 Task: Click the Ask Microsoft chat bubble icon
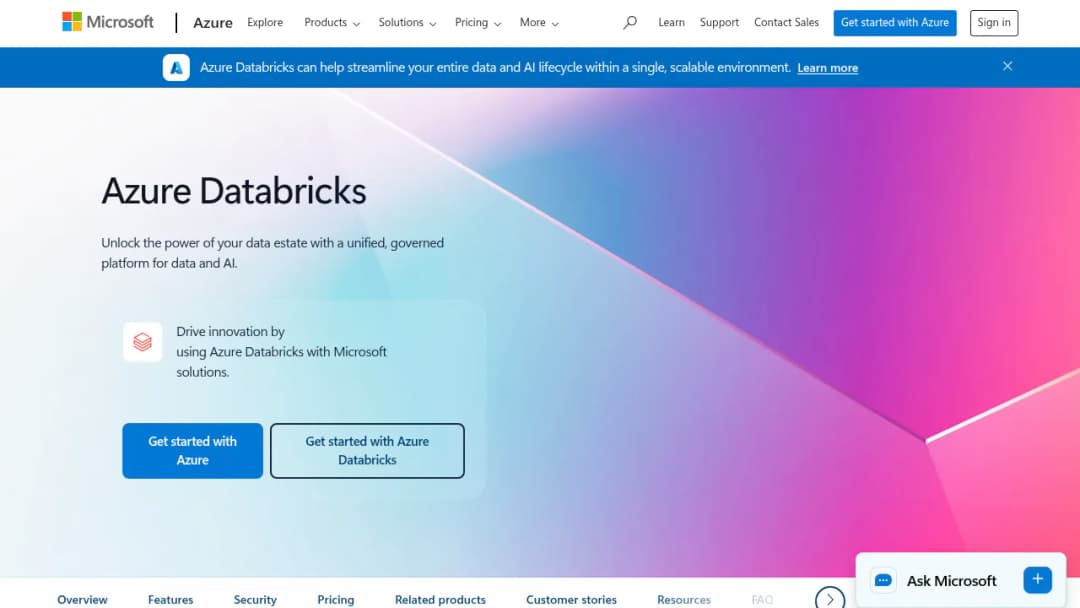pyautogui.click(x=883, y=580)
